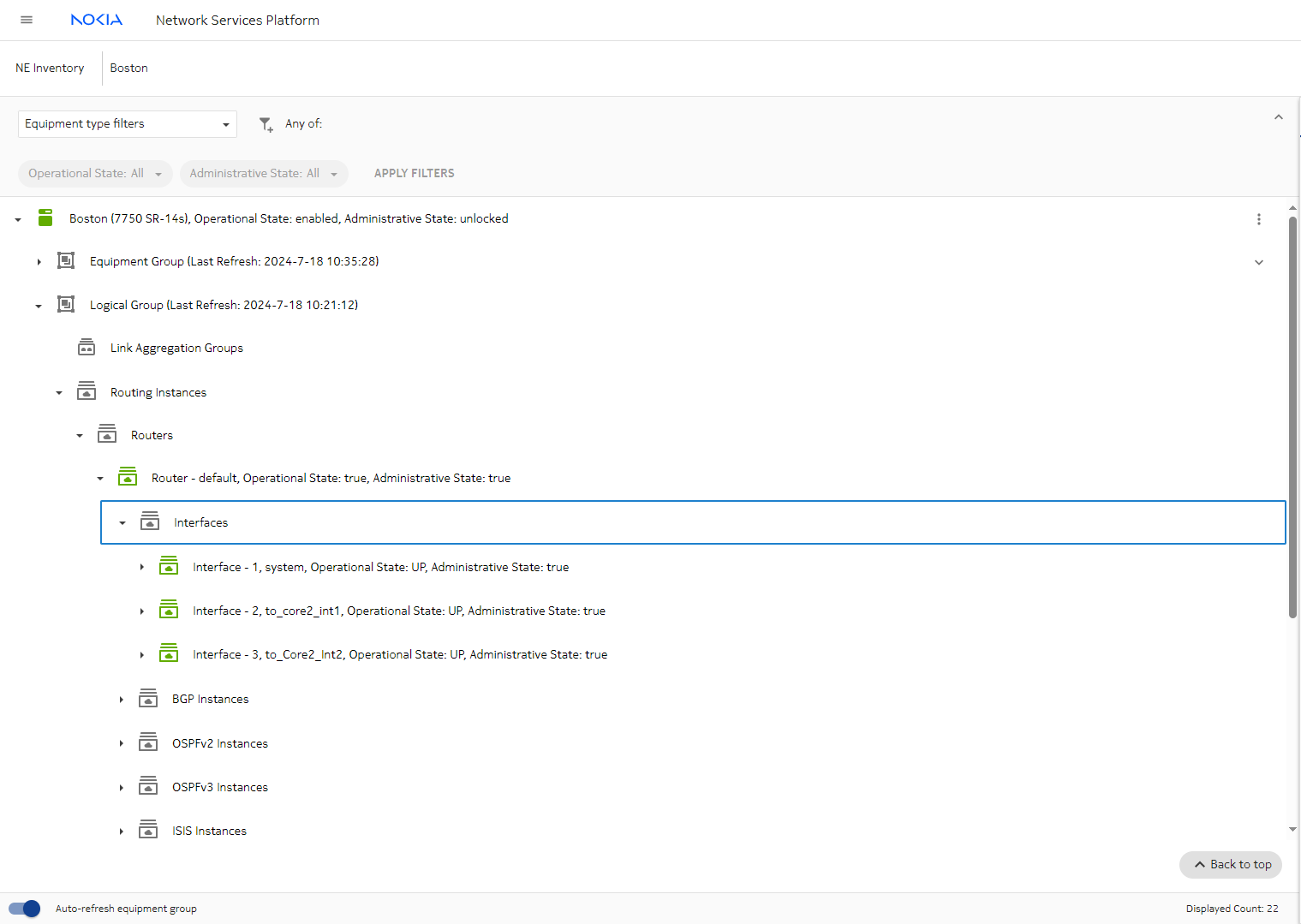The height and width of the screenshot is (924, 1301).
Task: Open Boston NE three-dot options menu
Action: click(x=1258, y=219)
